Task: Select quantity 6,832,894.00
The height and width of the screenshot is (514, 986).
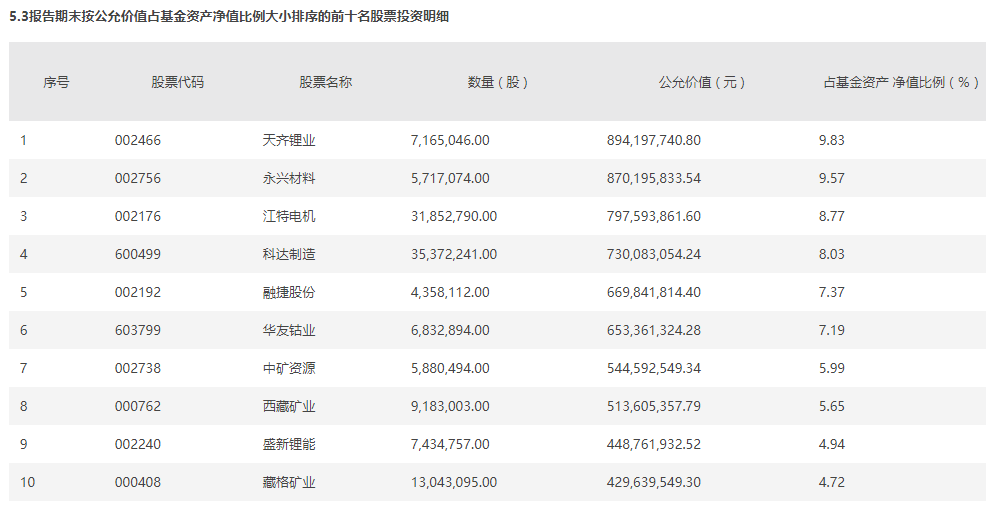Action: pyautogui.click(x=450, y=330)
